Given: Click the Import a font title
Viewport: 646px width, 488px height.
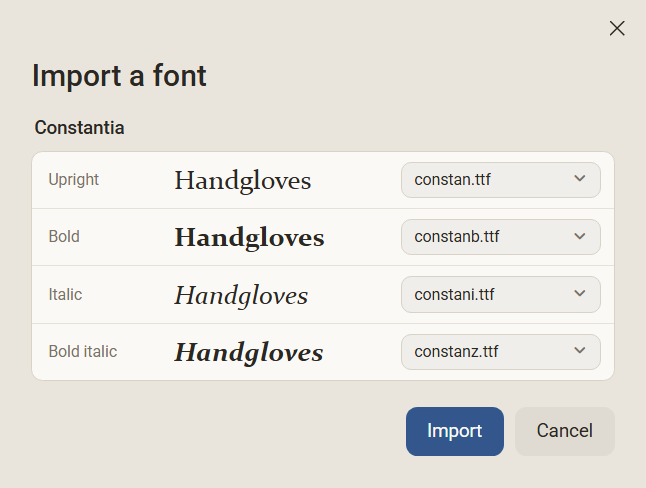Looking at the screenshot, I should click(x=119, y=76).
